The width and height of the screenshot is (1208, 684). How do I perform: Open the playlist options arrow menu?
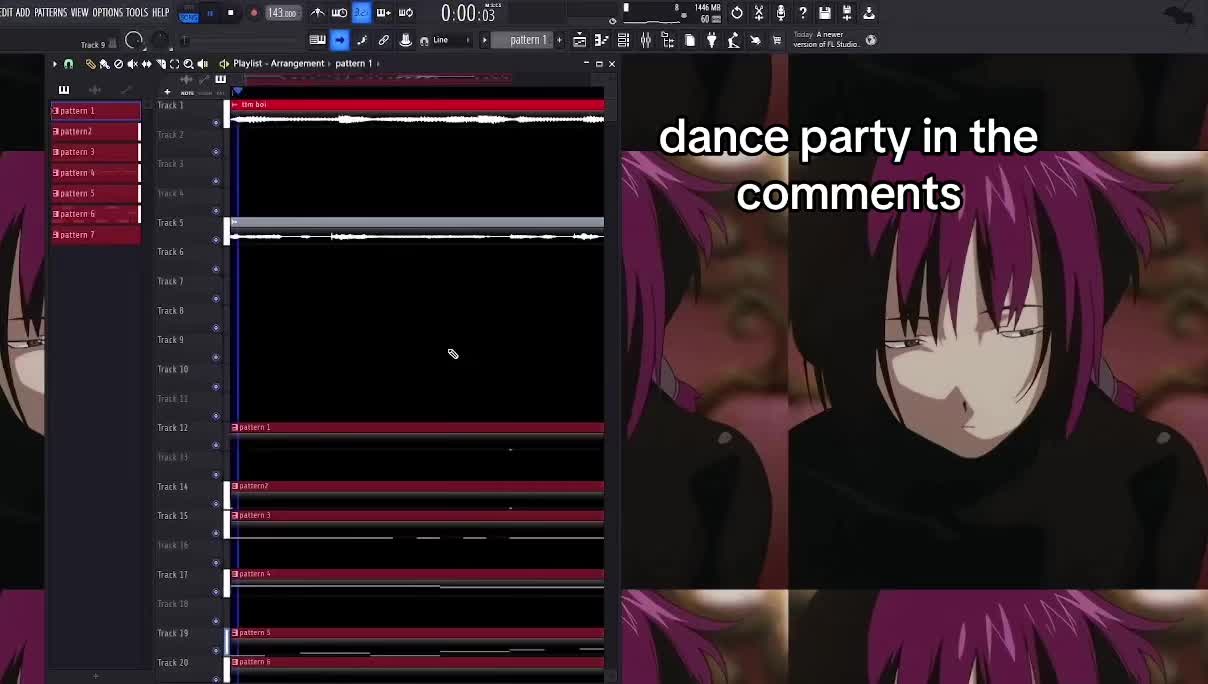(x=55, y=64)
